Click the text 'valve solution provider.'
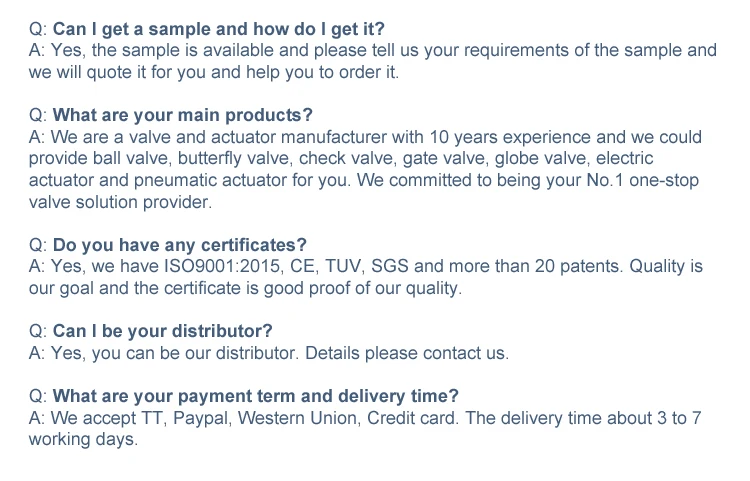Viewport: 750px width, 481px height. click(120, 202)
